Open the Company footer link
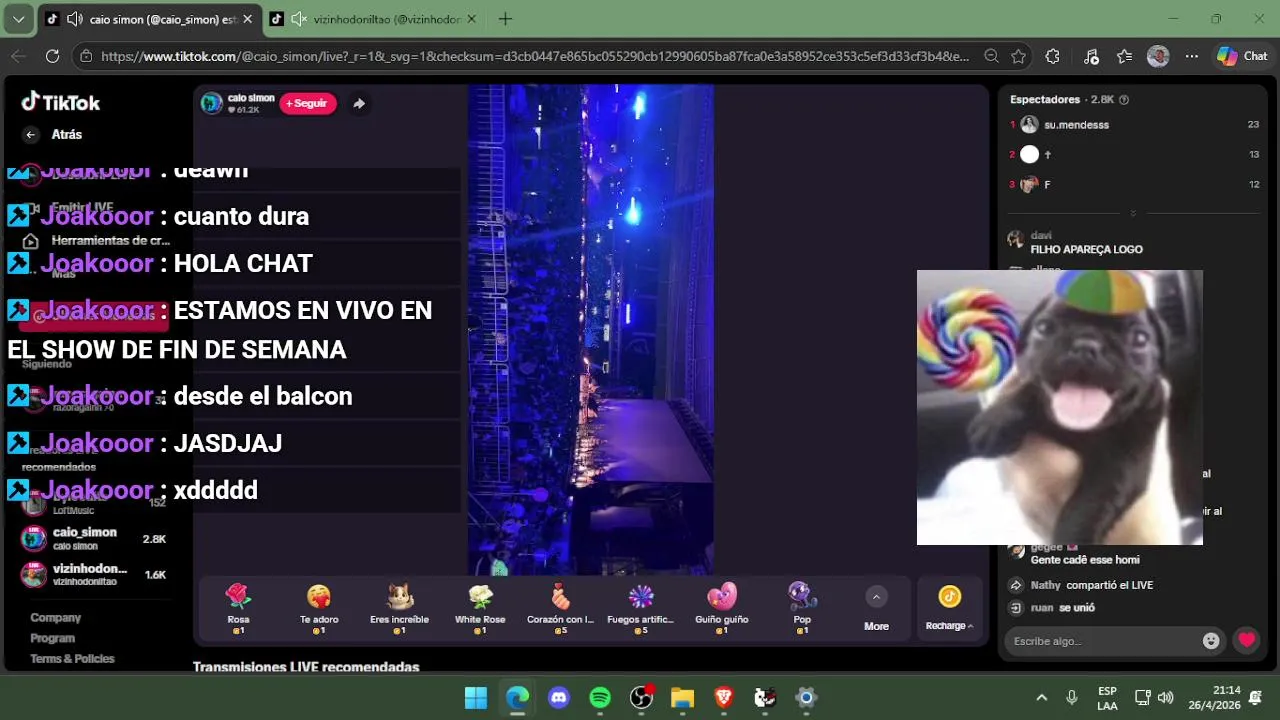 pos(56,618)
